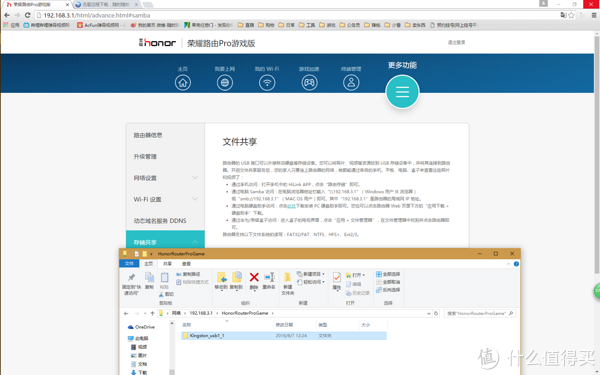Open the Internet access globe icon

(x=225, y=83)
